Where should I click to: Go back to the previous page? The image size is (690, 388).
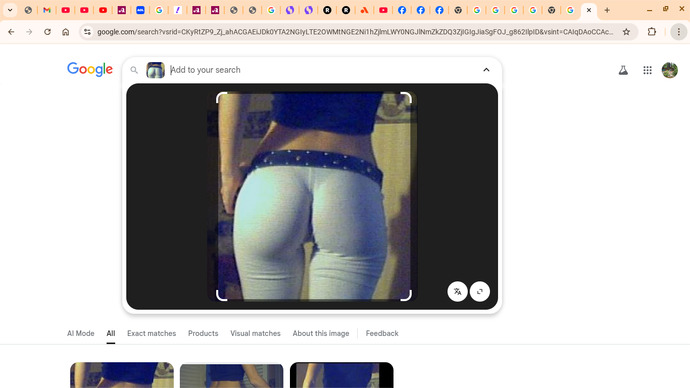click(11, 32)
